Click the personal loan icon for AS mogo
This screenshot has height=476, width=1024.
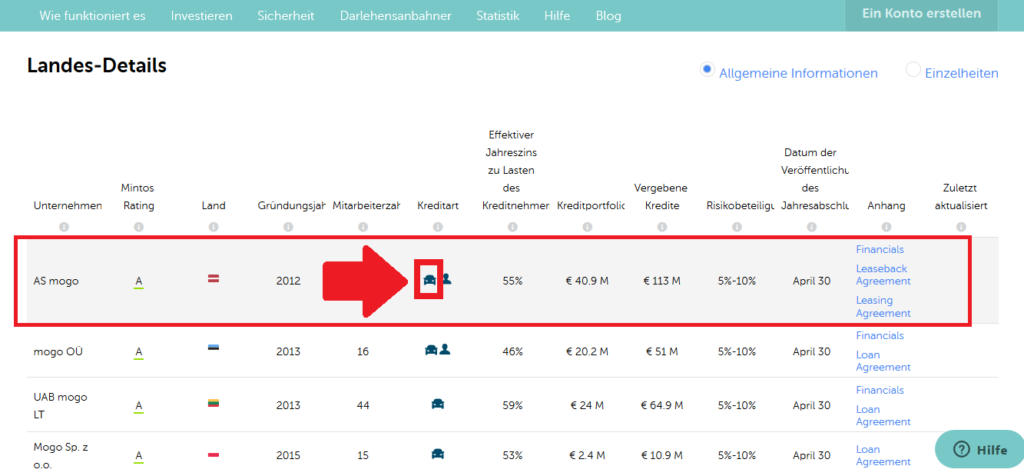446,279
